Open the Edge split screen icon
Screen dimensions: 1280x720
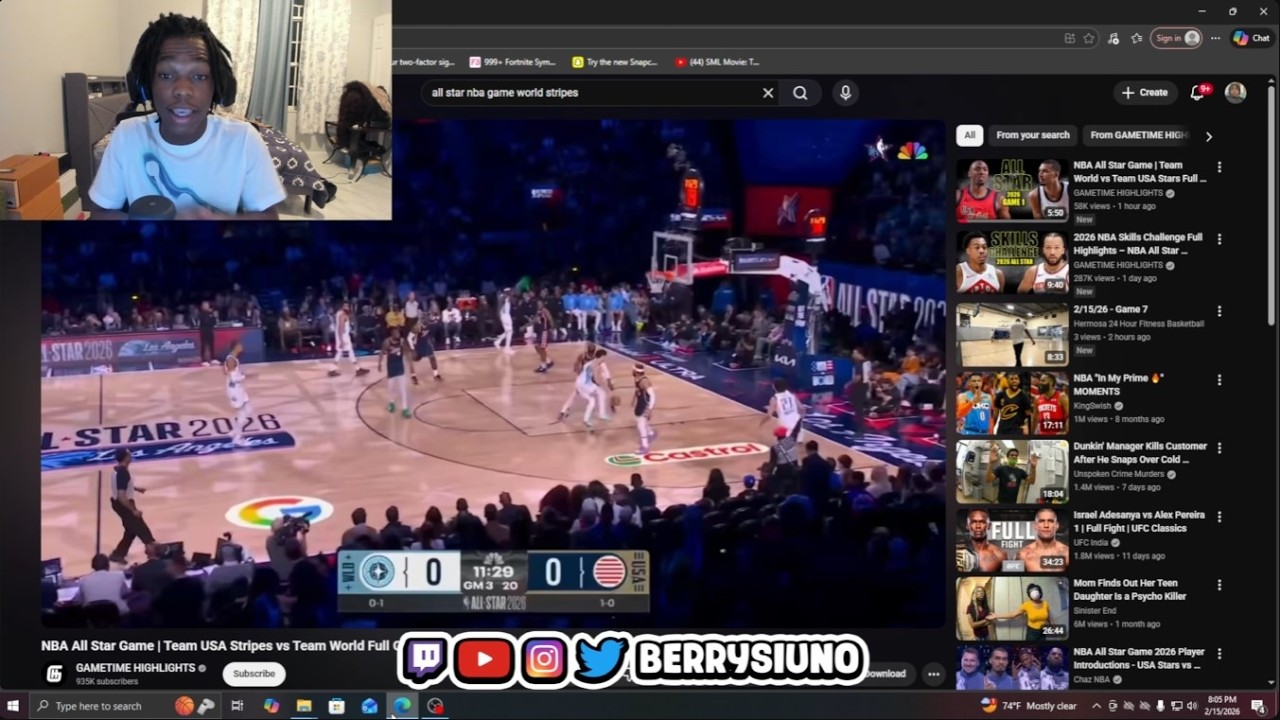coord(1070,38)
